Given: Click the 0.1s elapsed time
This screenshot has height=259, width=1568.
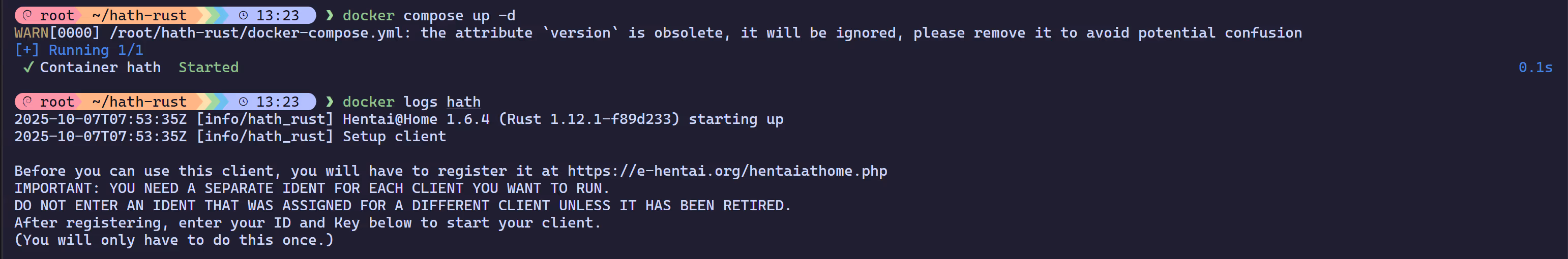Looking at the screenshot, I should (1534, 68).
